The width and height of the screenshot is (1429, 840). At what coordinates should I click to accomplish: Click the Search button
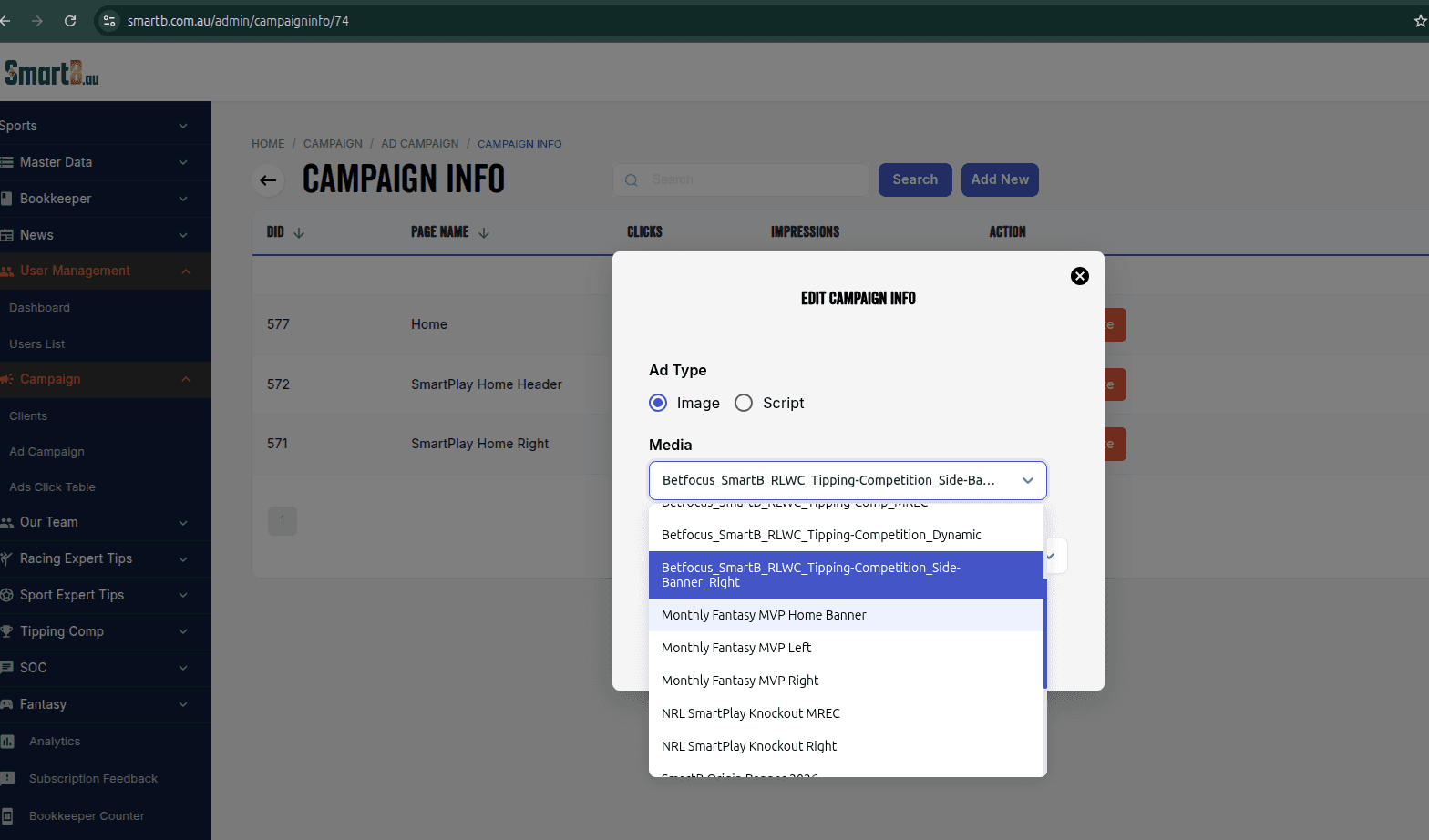tap(915, 179)
